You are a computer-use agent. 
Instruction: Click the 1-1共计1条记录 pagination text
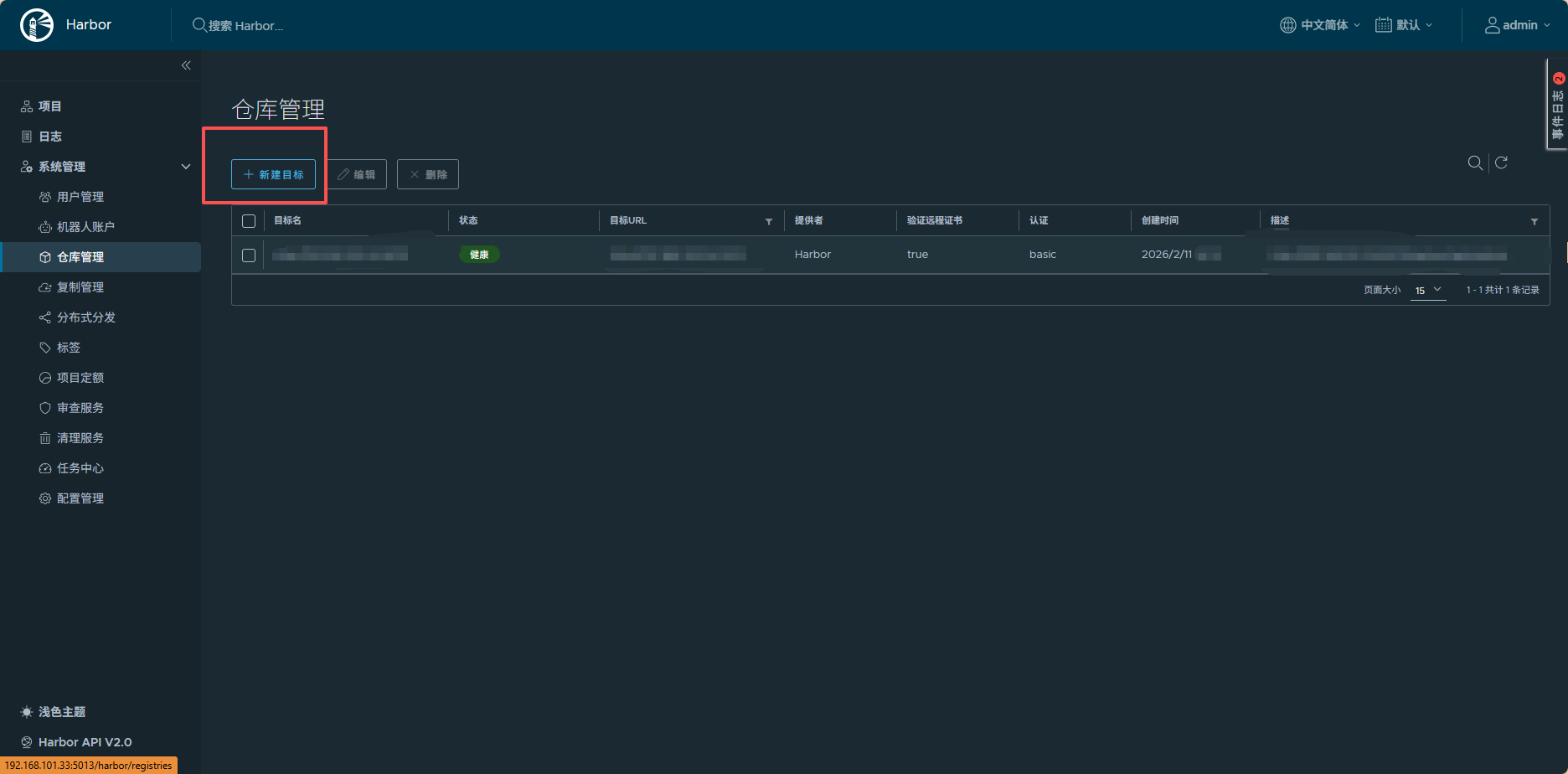click(1503, 290)
